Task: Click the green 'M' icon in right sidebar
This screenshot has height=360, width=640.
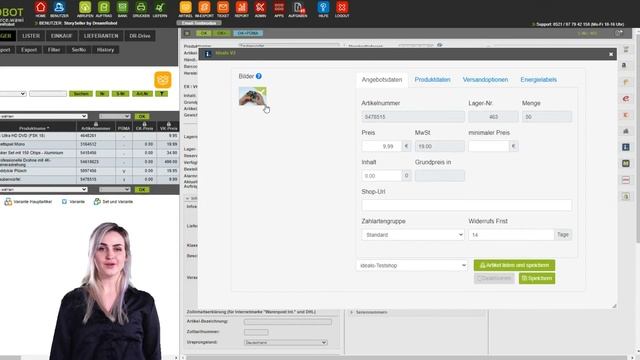Action: click(x=626, y=163)
